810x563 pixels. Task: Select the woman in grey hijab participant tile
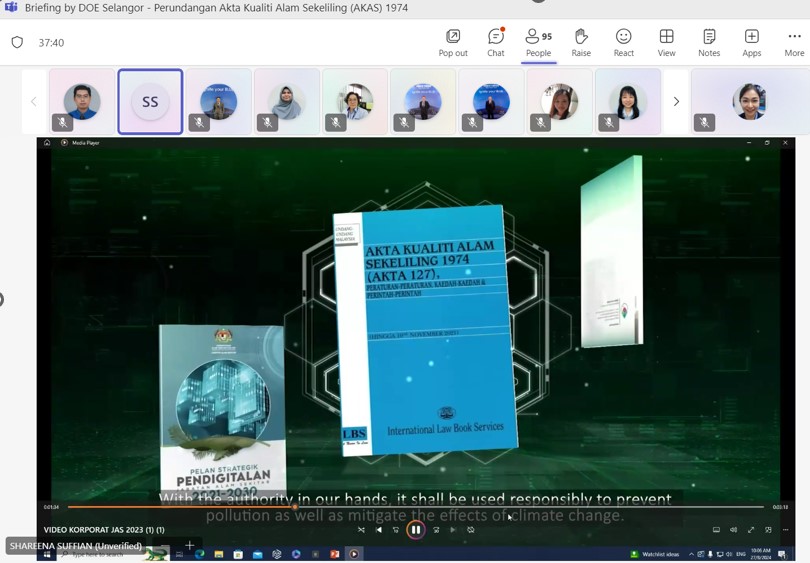(x=287, y=102)
